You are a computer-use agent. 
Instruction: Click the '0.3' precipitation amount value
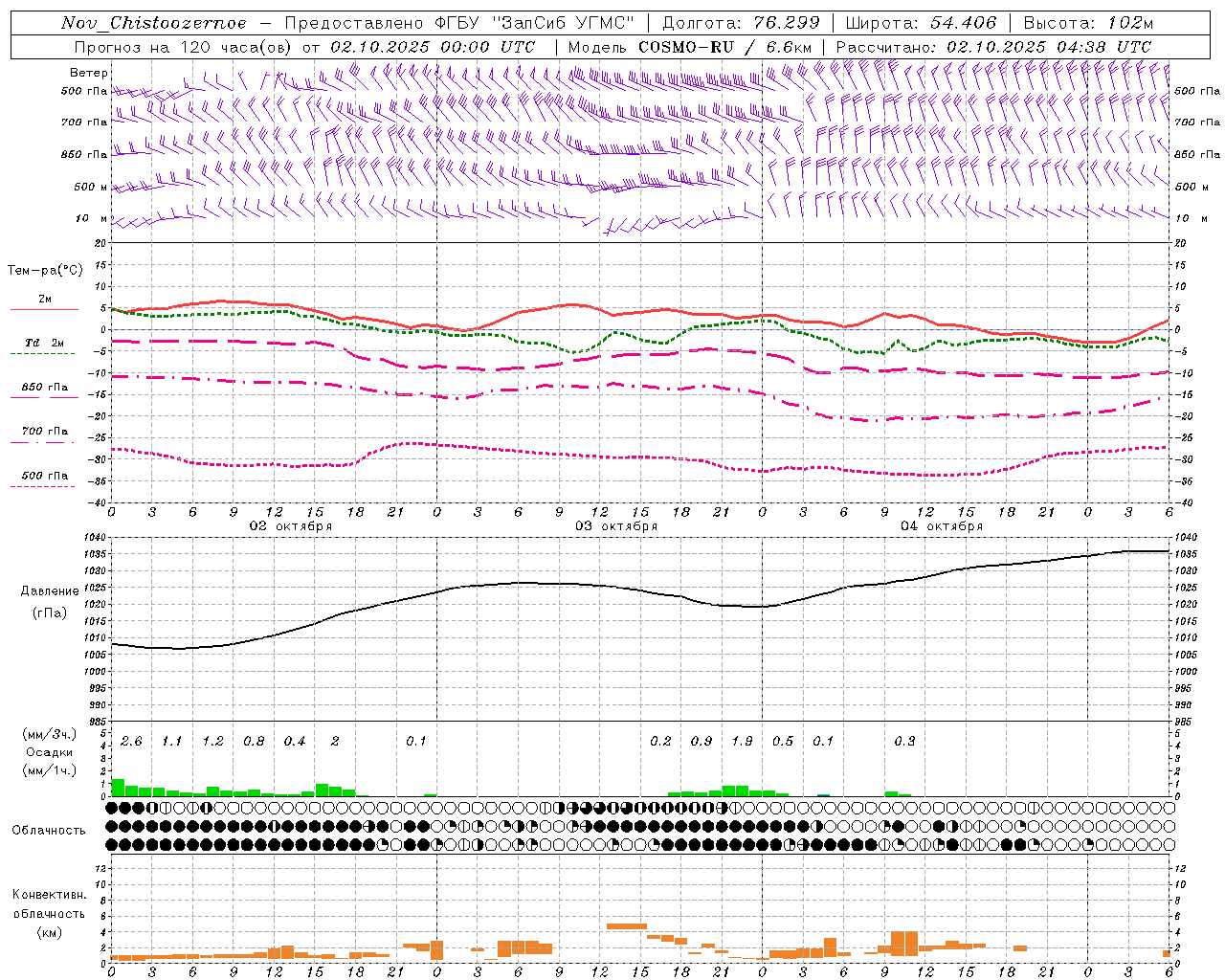(904, 742)
